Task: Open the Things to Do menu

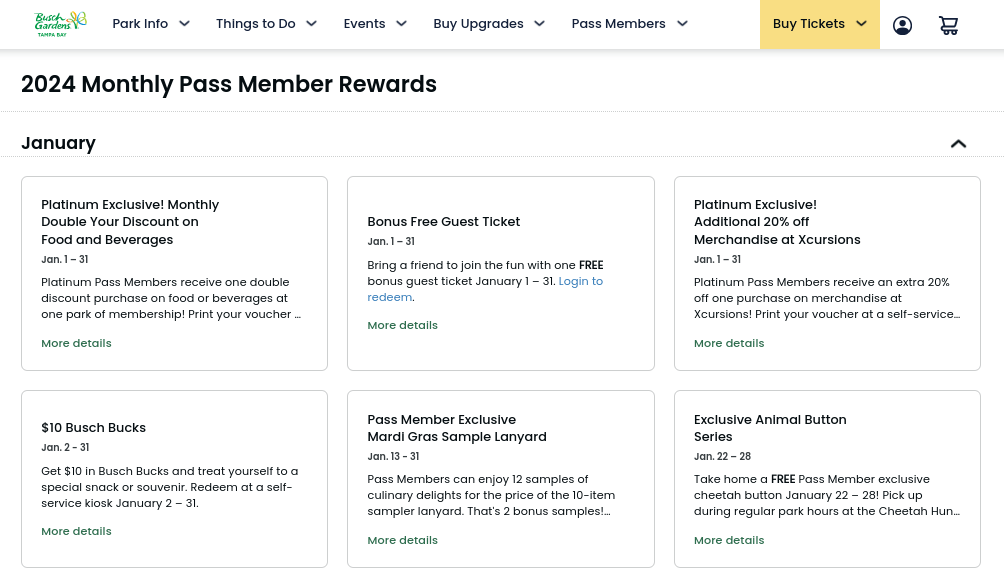Action: point(266,24)
